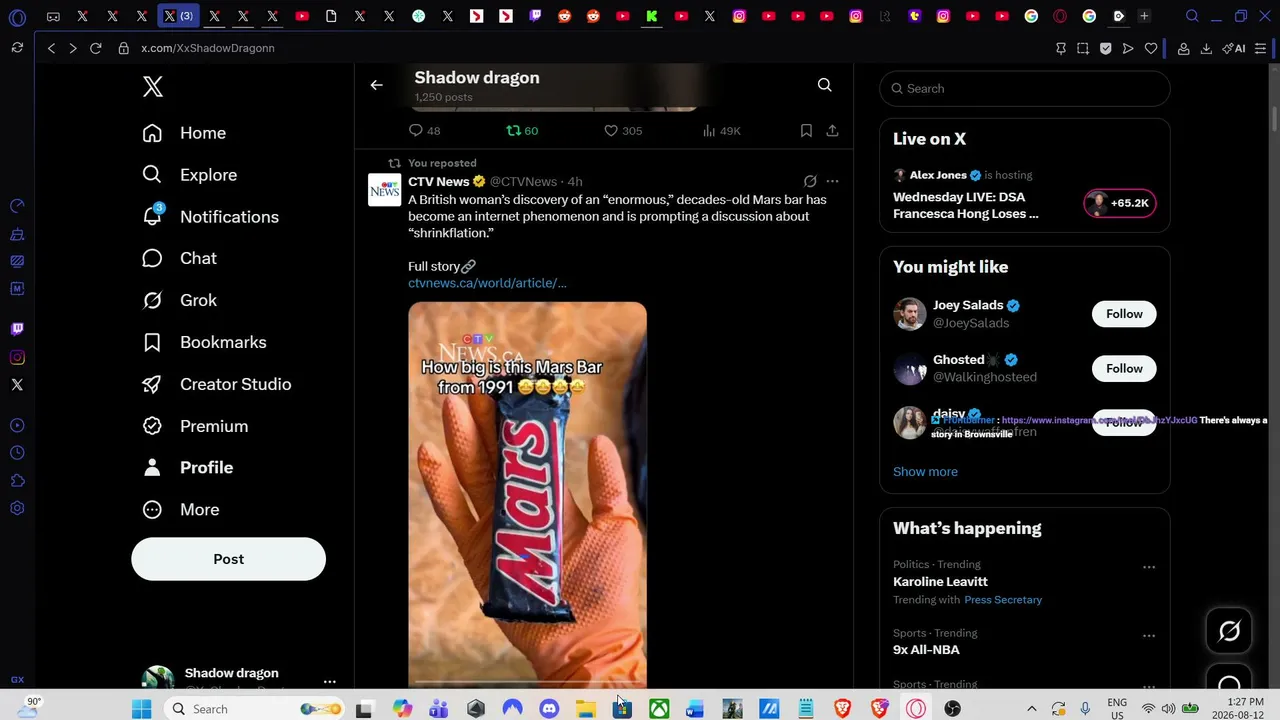This screenshot has width=1280, height=720.
Task: Search the Shadow dragon profile with the magnifier
Action: 824,85
